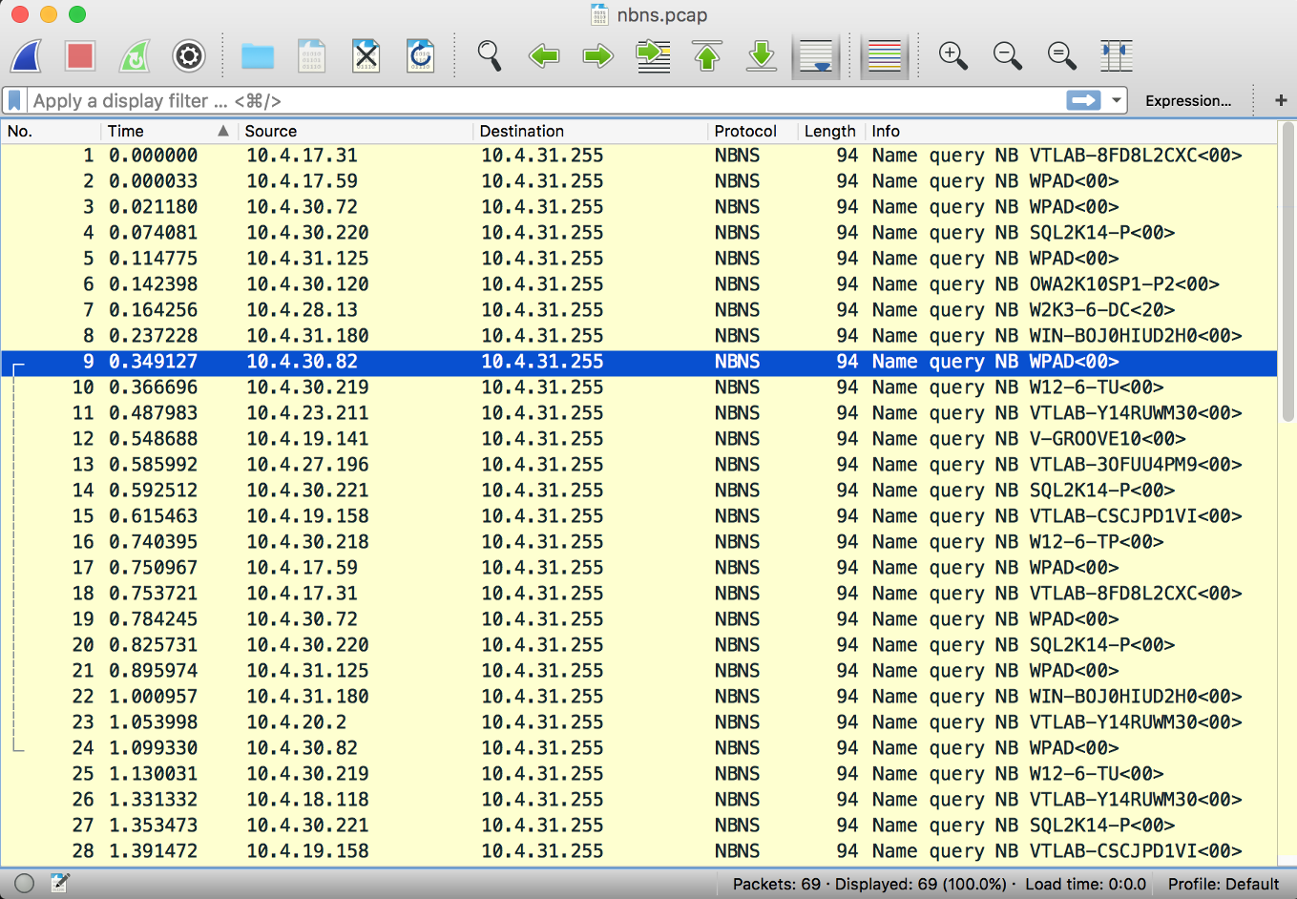Screen dimensions: 1297x899
Task: Select packet 26 from 10.4.18.118
Action: pyautogui.click(x=639, y=800)
